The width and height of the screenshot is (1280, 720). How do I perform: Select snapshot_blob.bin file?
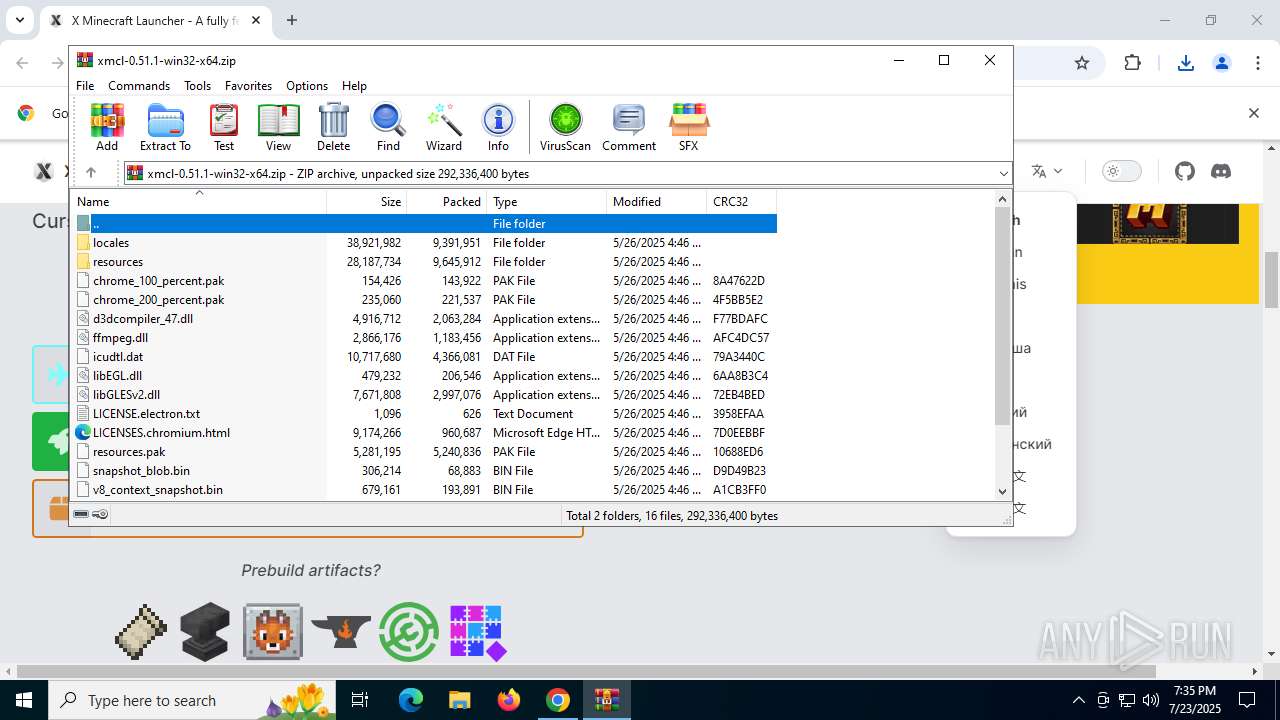424,471
